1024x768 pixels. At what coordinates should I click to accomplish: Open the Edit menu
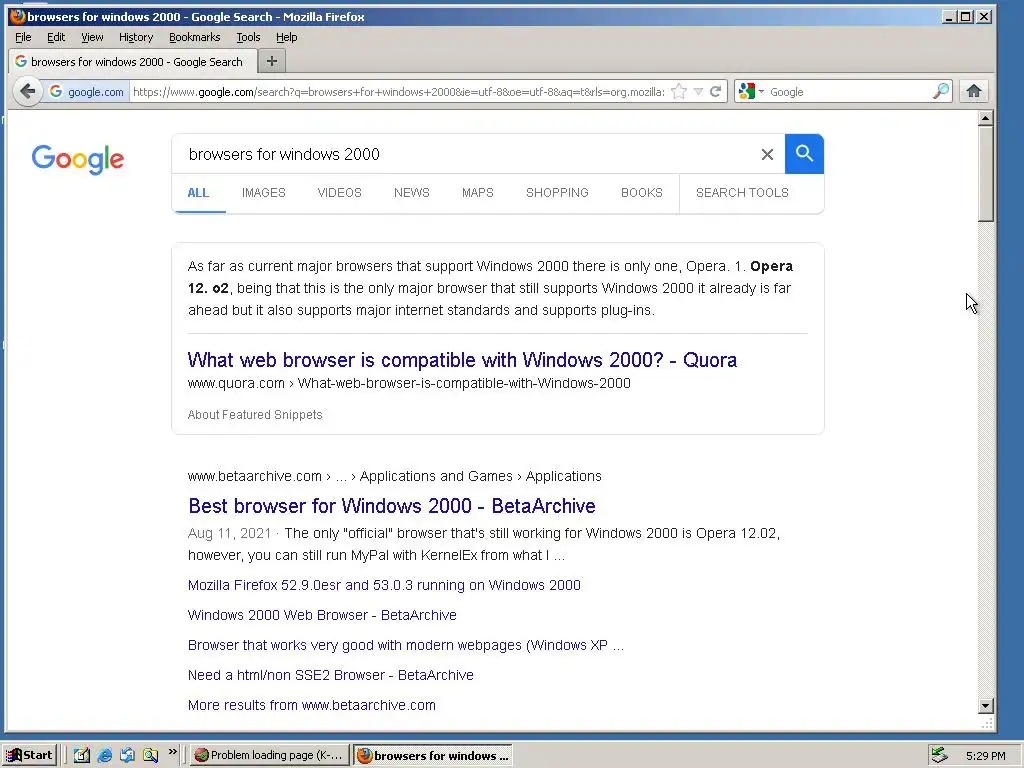click(x=56, y=37)
